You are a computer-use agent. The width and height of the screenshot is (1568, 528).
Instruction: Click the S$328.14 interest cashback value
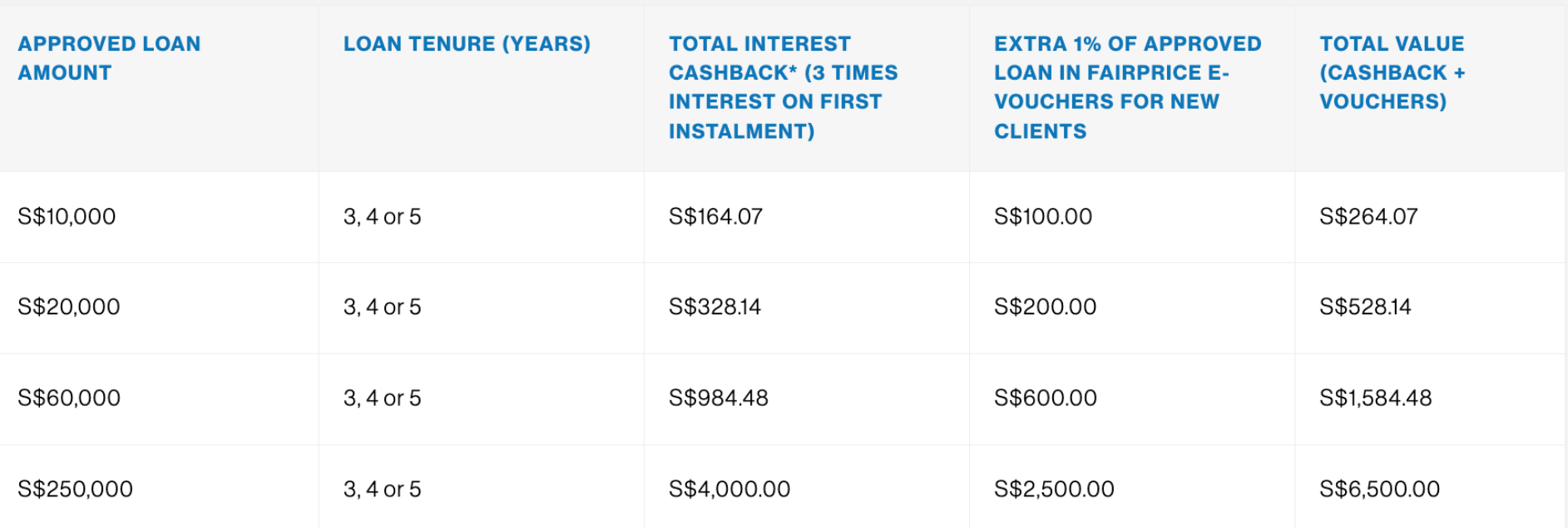(715, 307)
